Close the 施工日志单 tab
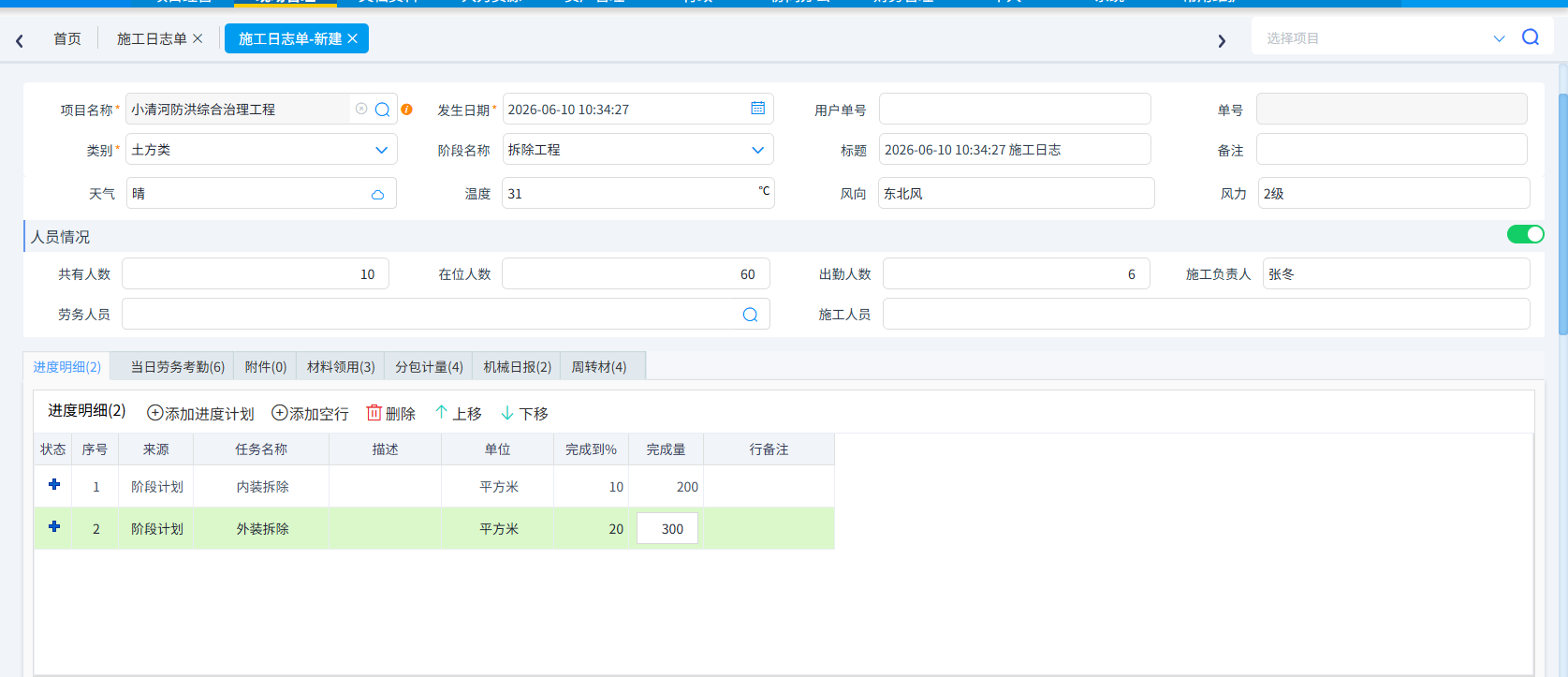Viewport: 1568px width, 677px height. point(198,38)
